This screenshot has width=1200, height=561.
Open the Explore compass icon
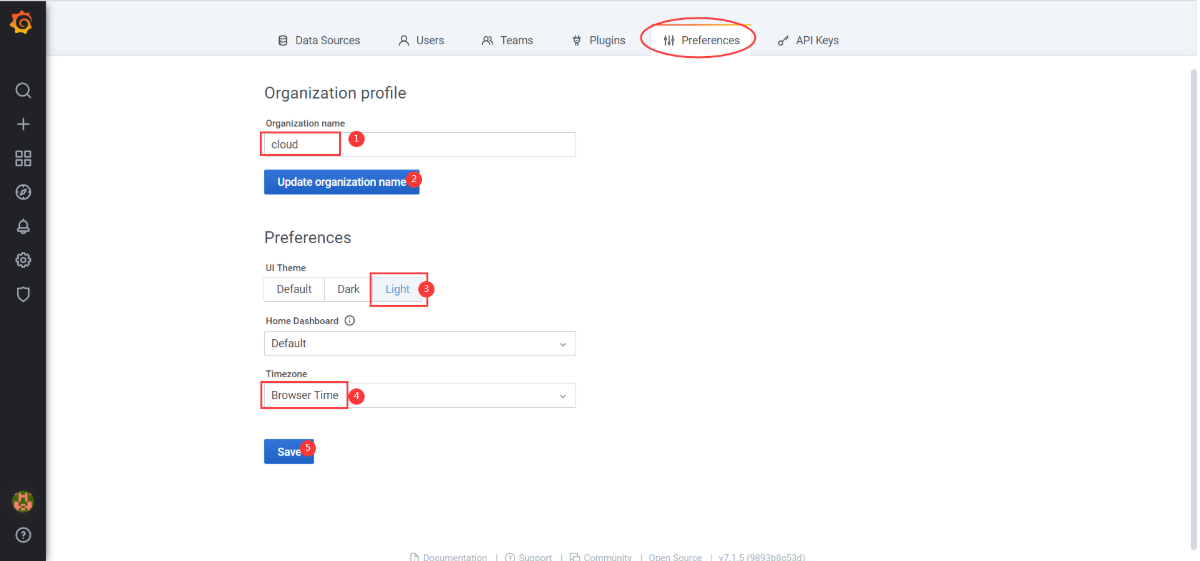pyautogui.click(x=23, y=192)
